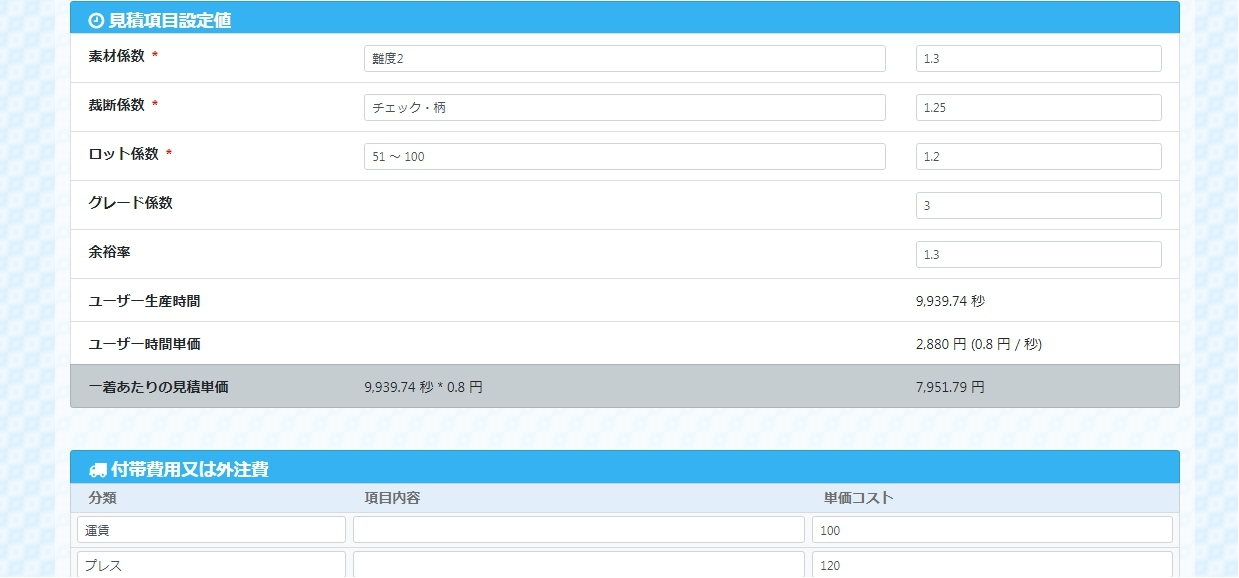Click the 単価コスト field showing 120
The width and height of the screenshot is (1239, 578).
tap(991, 565)
